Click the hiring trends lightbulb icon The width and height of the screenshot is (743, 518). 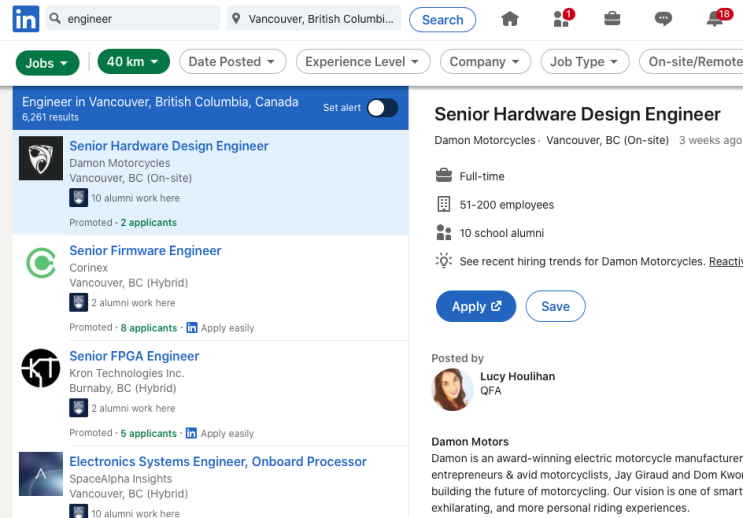point(444,261)
